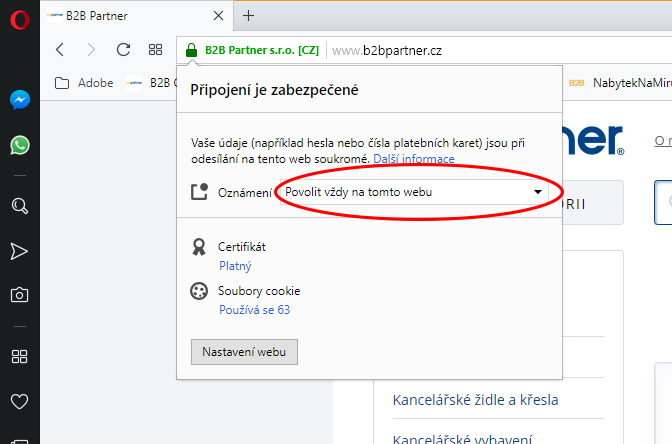
Task: Open Speed Dial grid icon in sidebar
Action: tap(19, 356)
